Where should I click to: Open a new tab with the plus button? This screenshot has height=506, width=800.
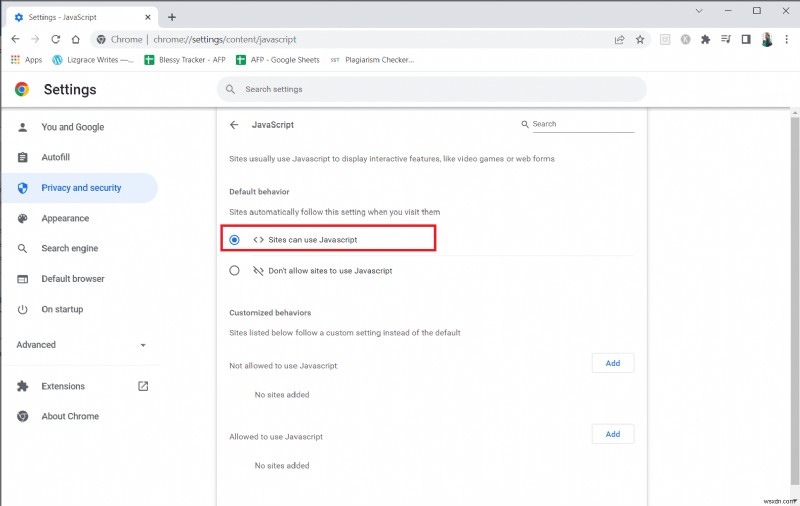pos(172,17)
